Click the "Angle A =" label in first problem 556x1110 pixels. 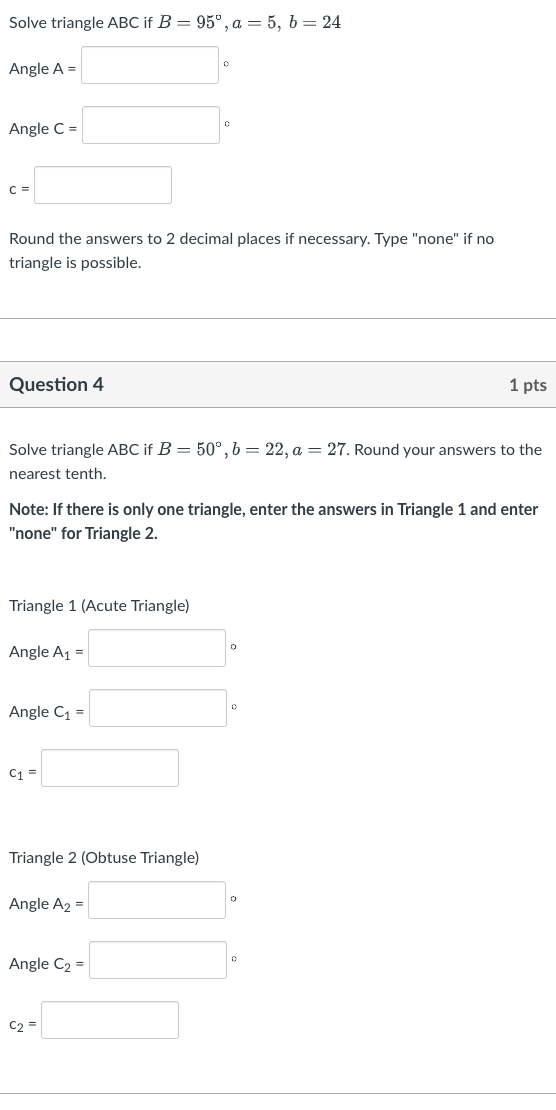tap(42, 69)
